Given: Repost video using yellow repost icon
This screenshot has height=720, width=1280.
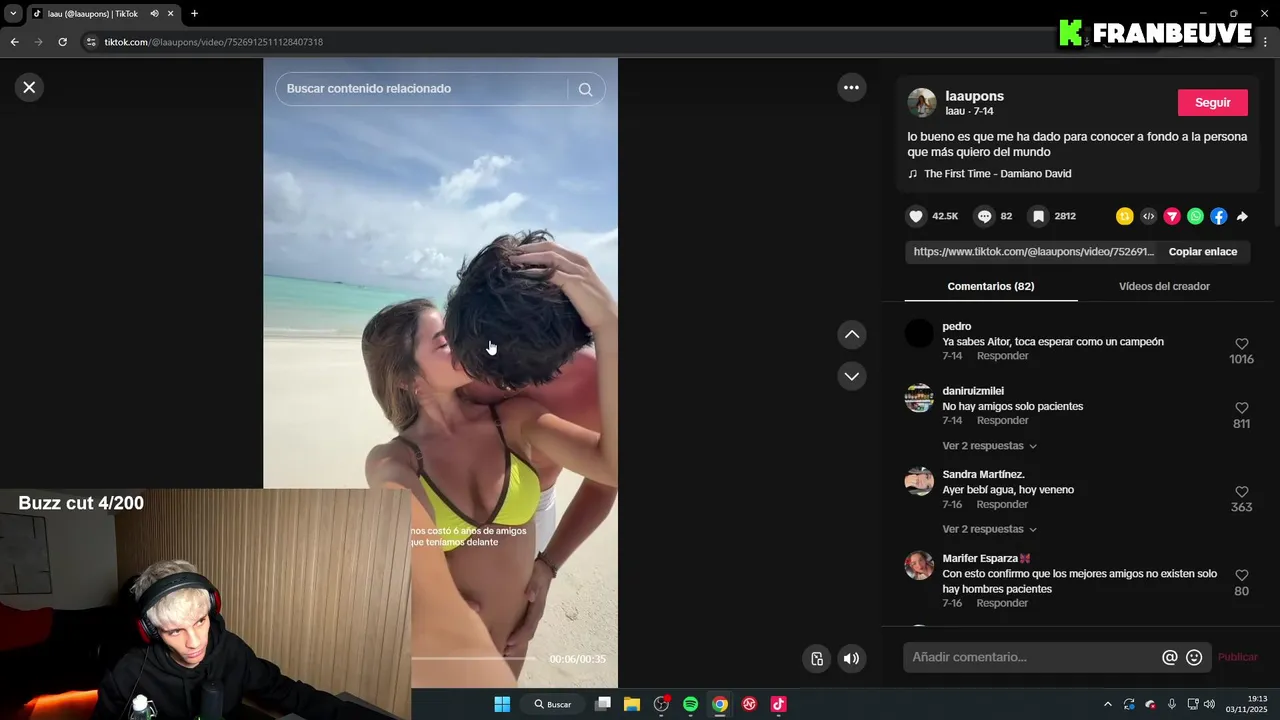Looking at the screenshot, I should pyautogui.click(x=1125, y=216).
